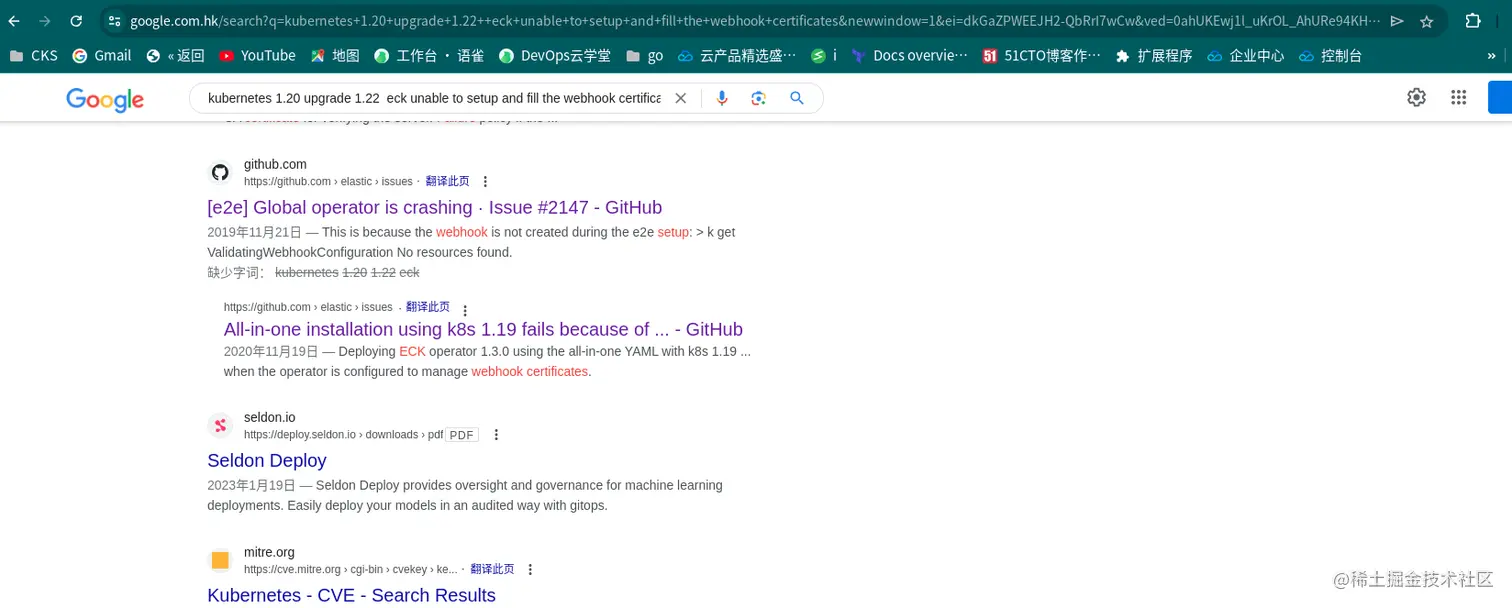Click the mitre.org site favicon
Image resolution: width=1512 pixels, height=608 pixels.
click(220, 560)
